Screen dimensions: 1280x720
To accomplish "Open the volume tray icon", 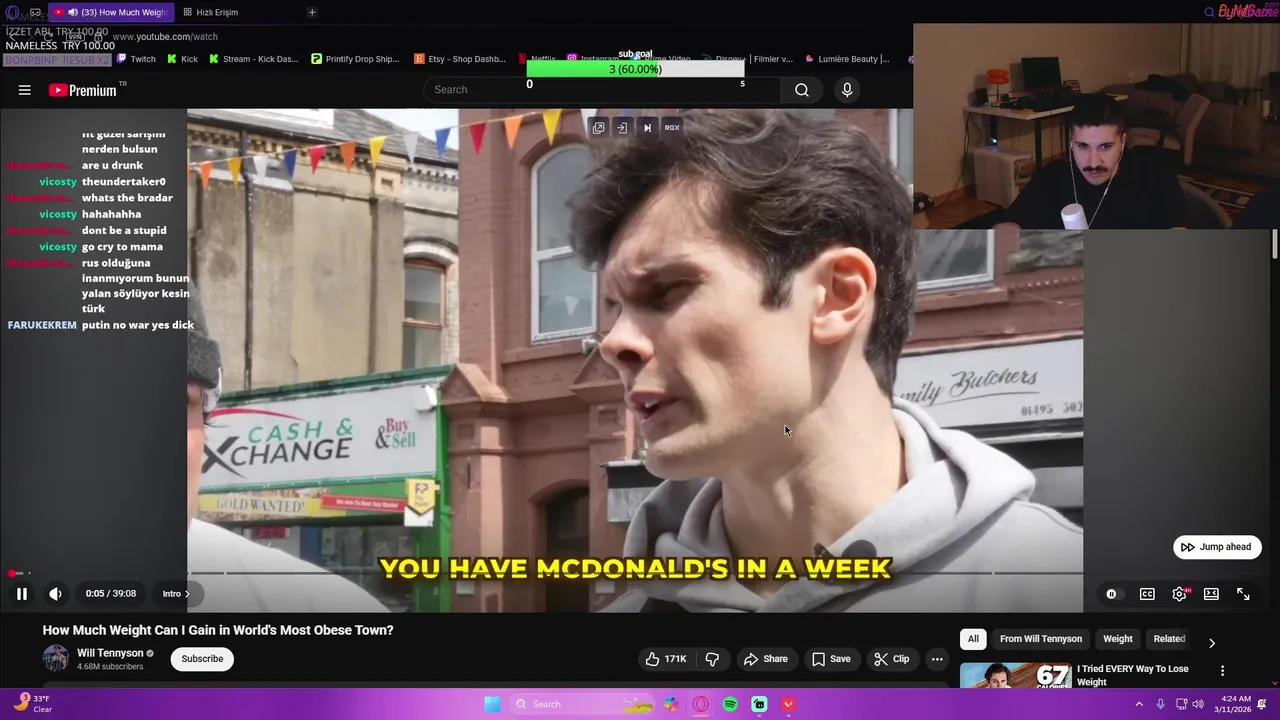I will (x=1197, y=704).
